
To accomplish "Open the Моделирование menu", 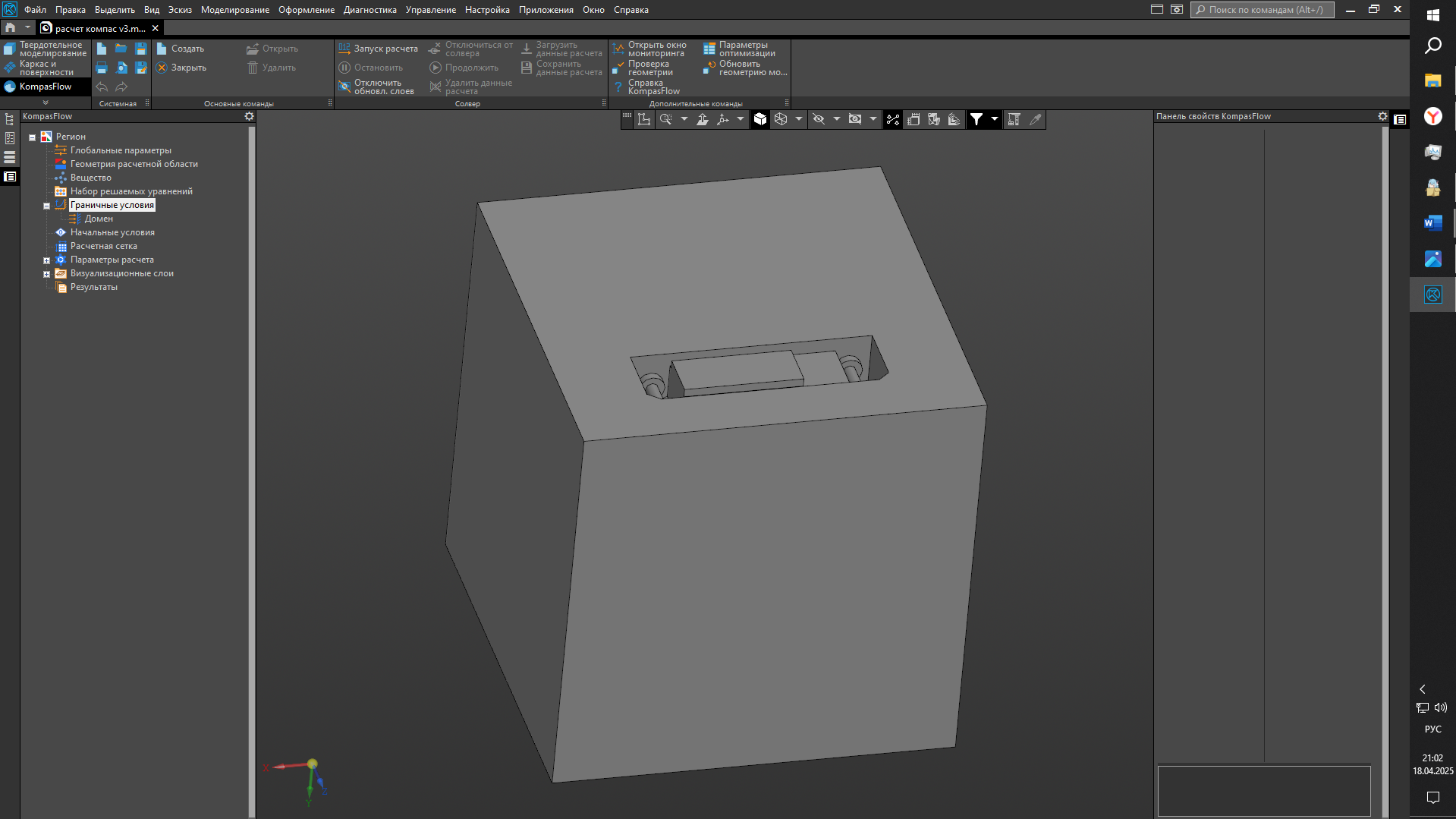I will tap(234, 10).
